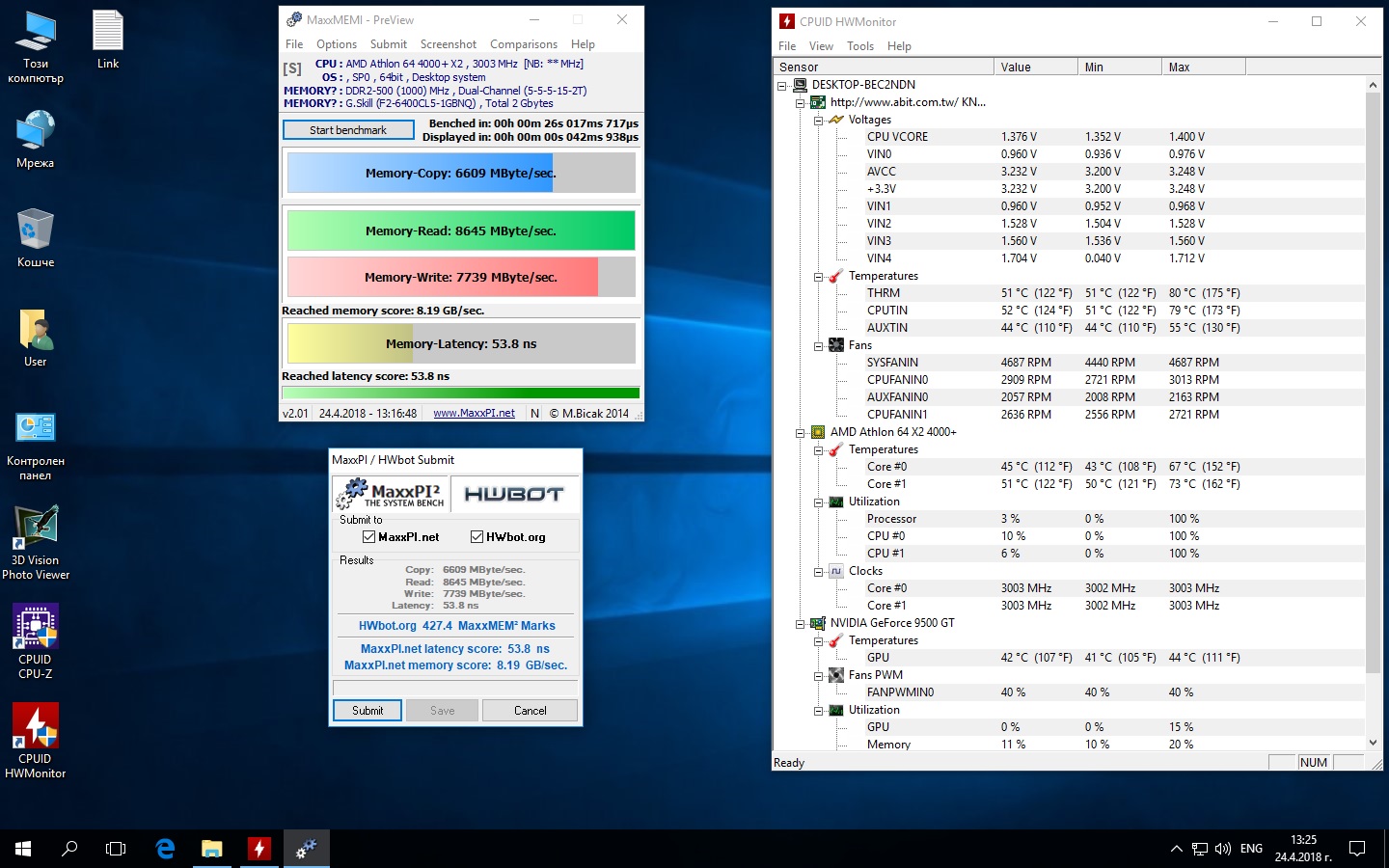Switch to MaxxMEM taskbar button
1389x868 pixels.
click(x=306, y=849)
